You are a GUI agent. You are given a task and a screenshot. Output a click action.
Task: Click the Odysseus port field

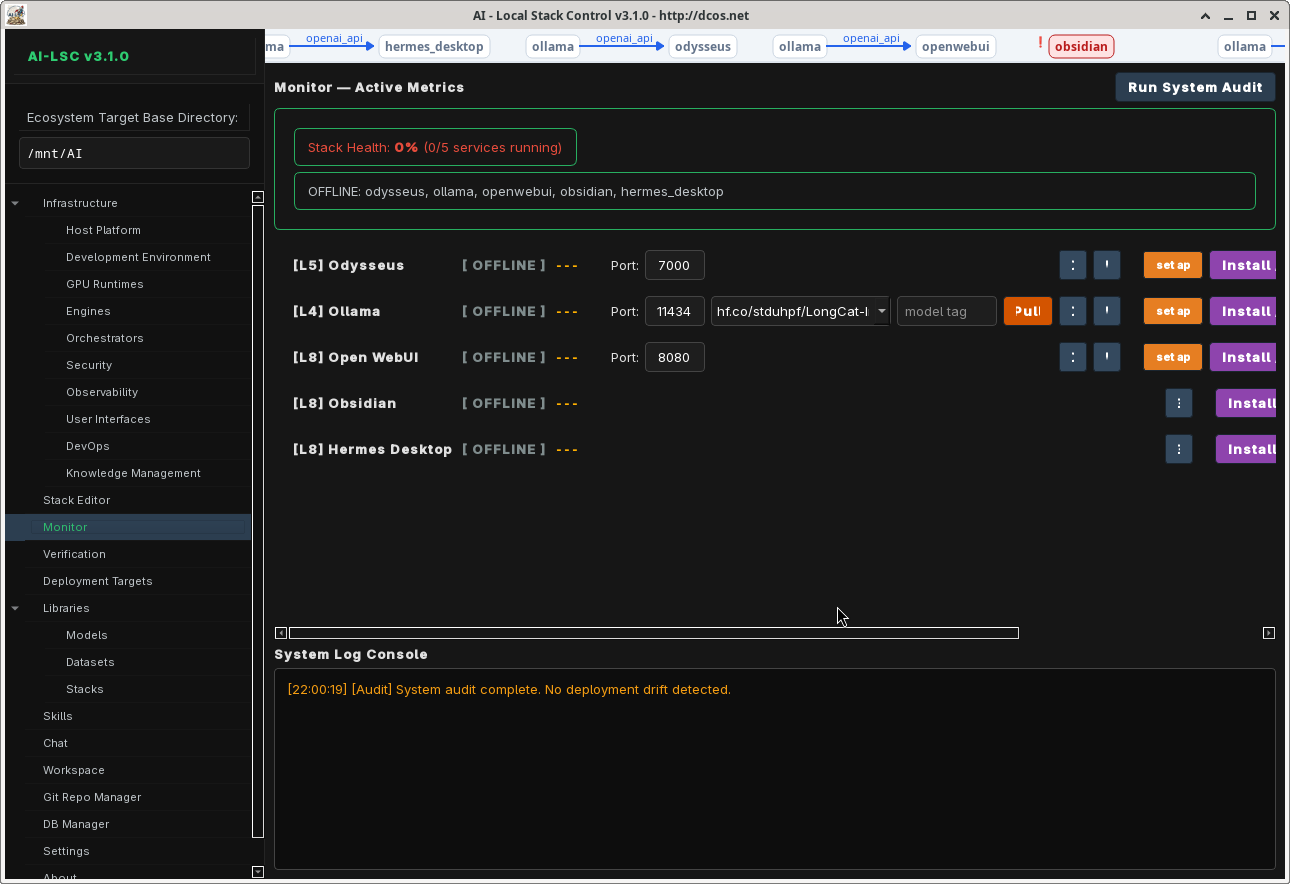click(675, 265)
